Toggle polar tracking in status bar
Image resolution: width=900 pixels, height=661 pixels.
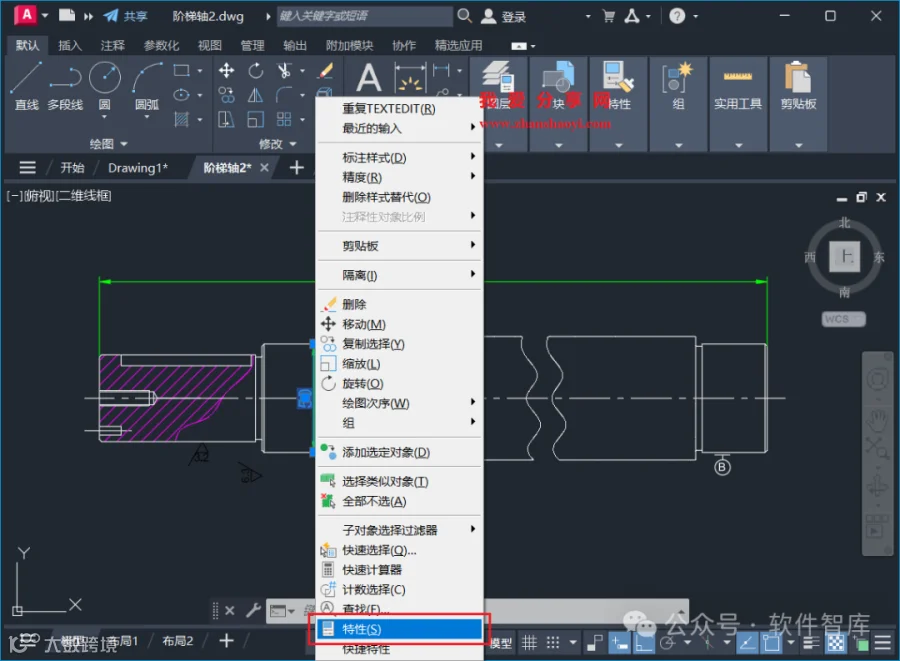pos(667,643)
